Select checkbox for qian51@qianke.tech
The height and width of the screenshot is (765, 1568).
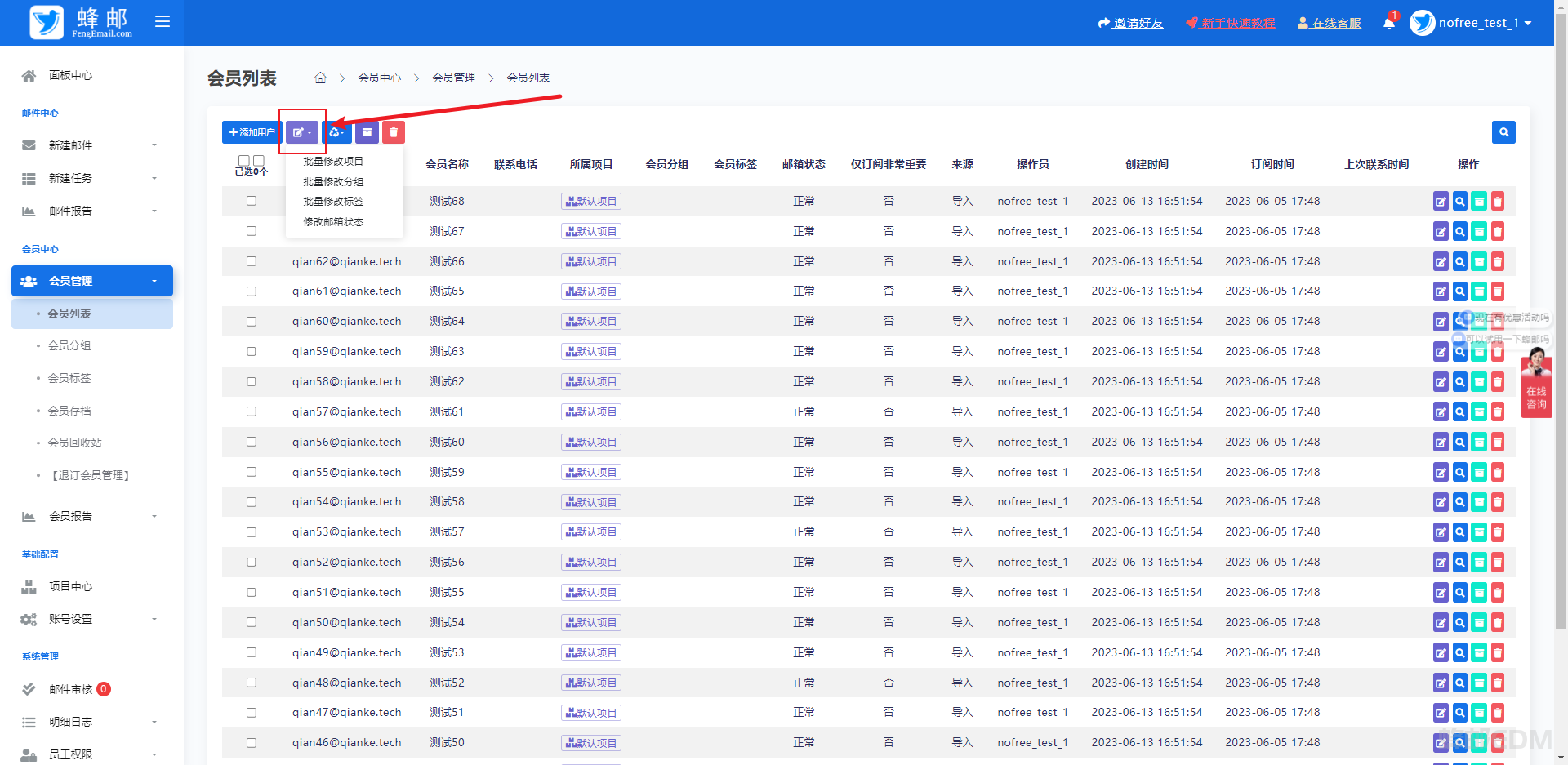pos(252,593)
